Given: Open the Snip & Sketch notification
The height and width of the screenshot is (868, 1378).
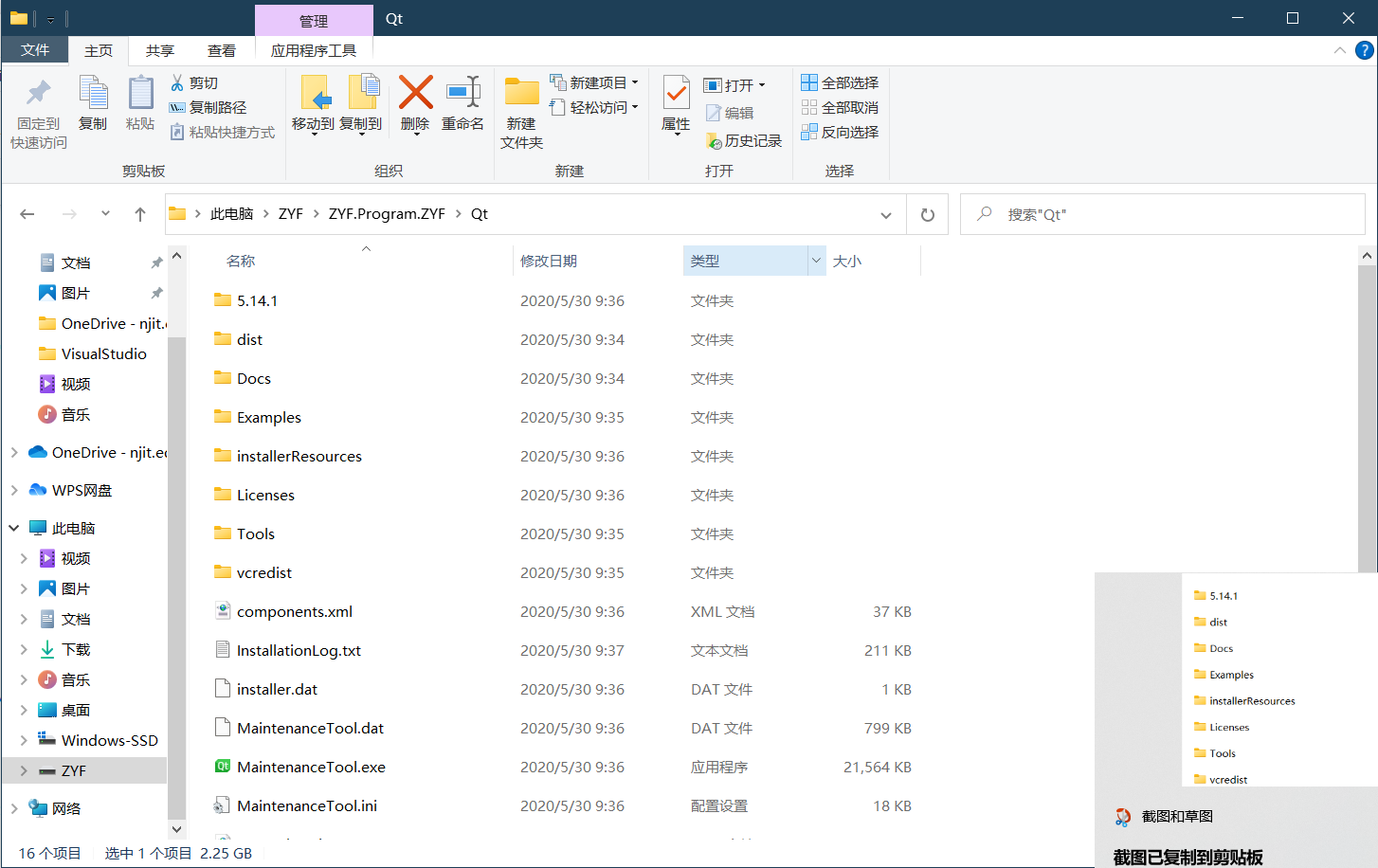Looking at the screenshot, I should coord(1236,720).
